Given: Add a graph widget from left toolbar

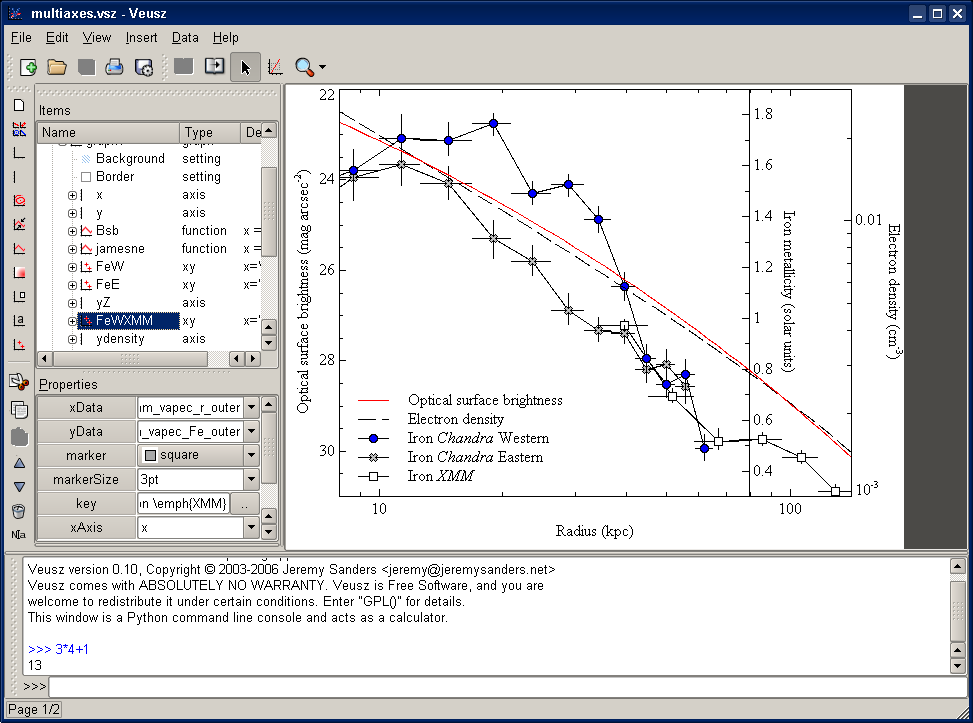Looking at the screenshot, I should point(19,153).
